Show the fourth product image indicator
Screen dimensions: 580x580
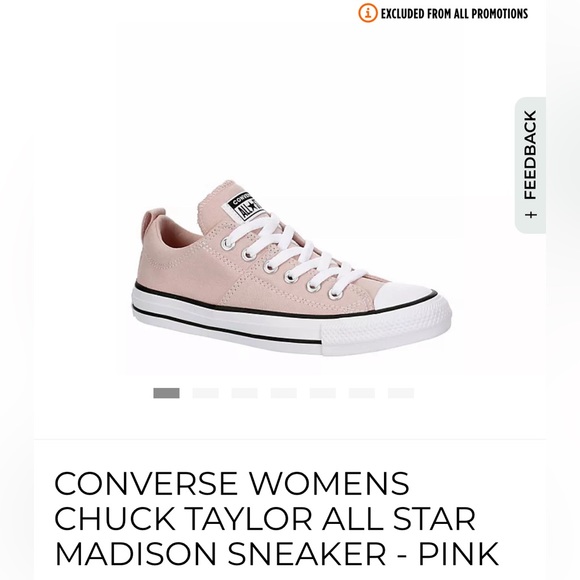(284, 393)
